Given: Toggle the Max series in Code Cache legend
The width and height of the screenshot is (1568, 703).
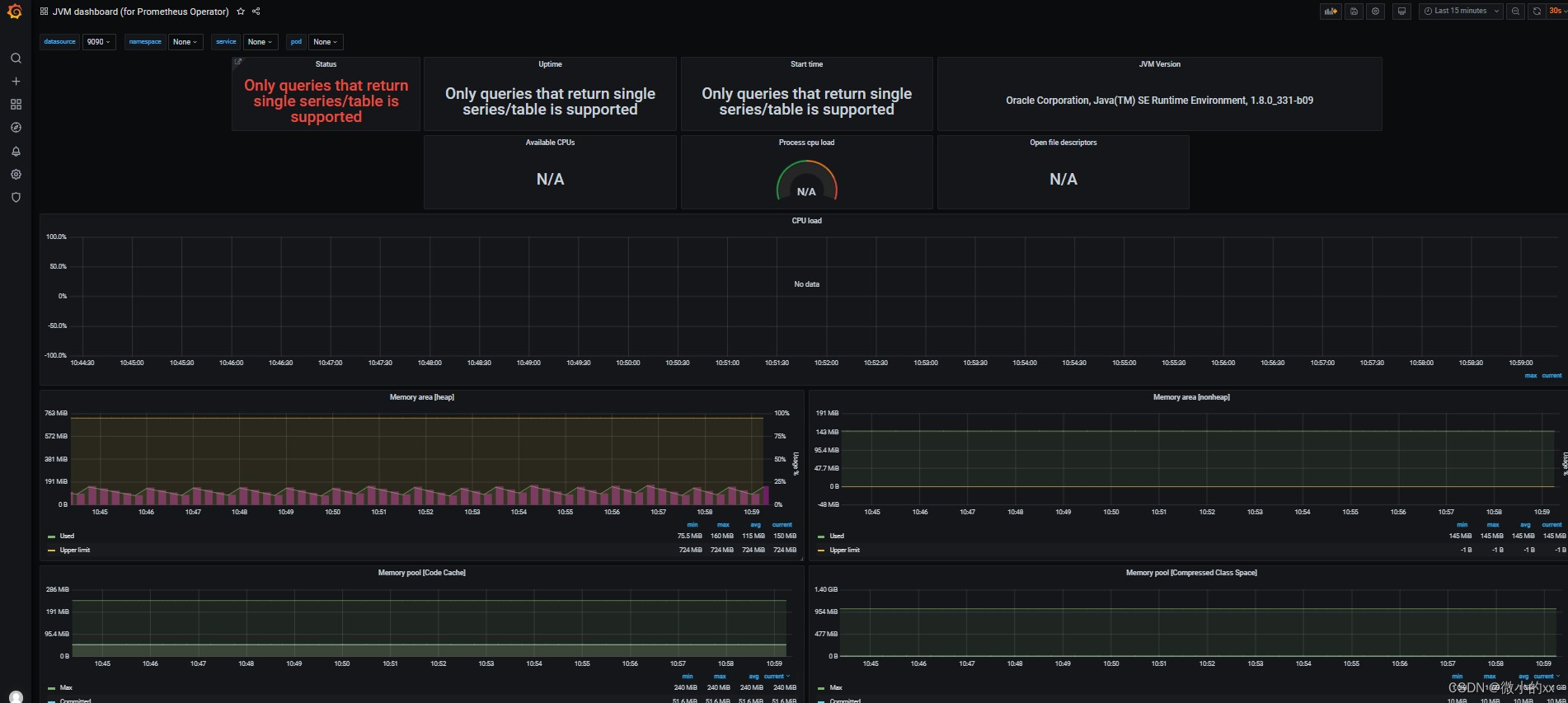Looking at the screenshot, I should coord(66,687).
